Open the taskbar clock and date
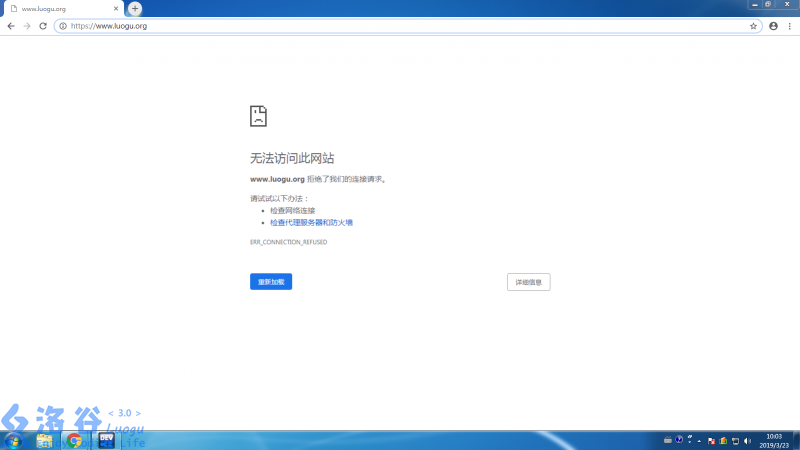 click(774, 440)
